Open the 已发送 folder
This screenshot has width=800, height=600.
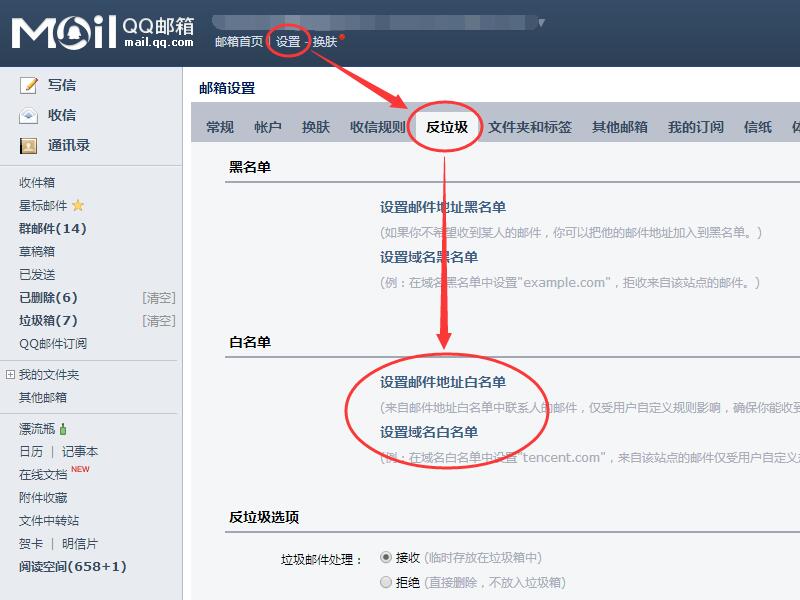tap(37, 274)
